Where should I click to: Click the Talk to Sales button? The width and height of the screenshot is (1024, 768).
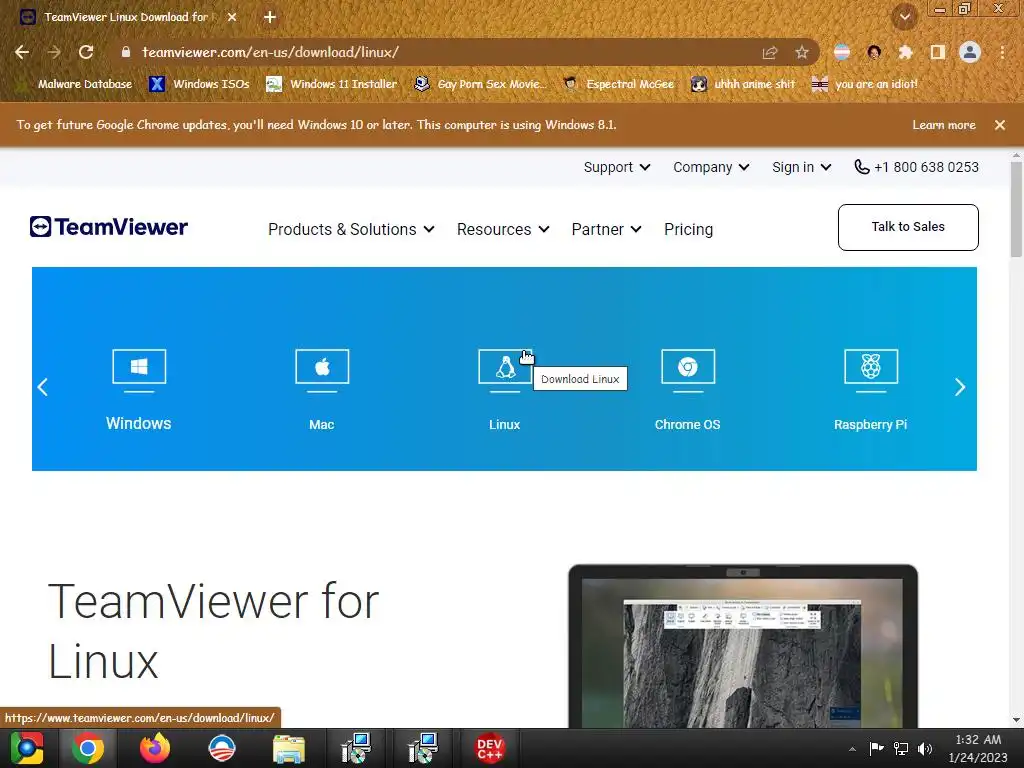pyautogui.click(x=908, y=227)
